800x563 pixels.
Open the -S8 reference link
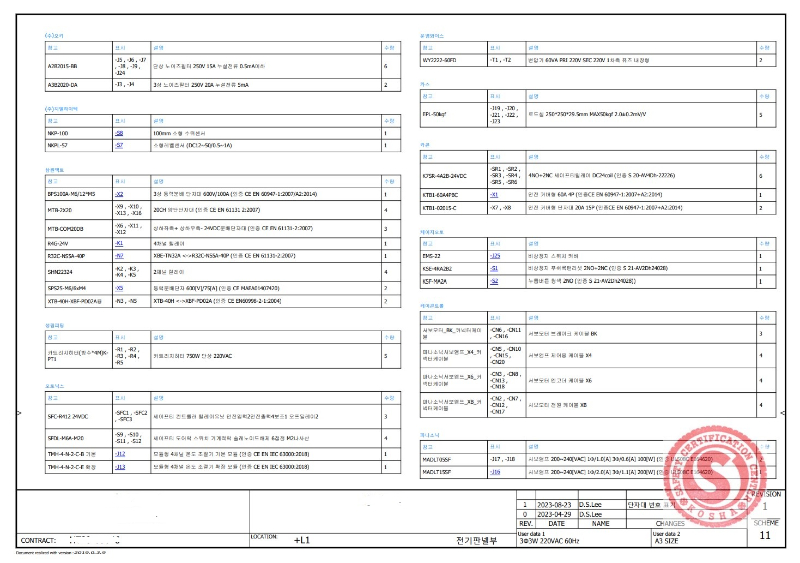(119, 132)
